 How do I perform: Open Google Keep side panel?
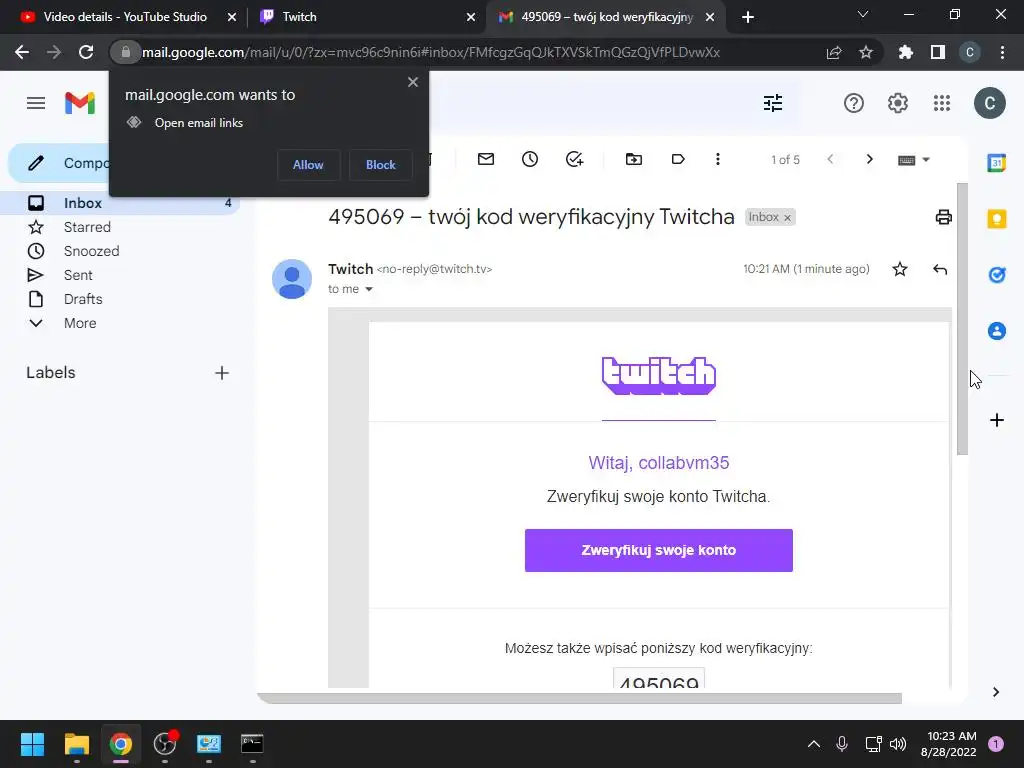coord(997,219)
